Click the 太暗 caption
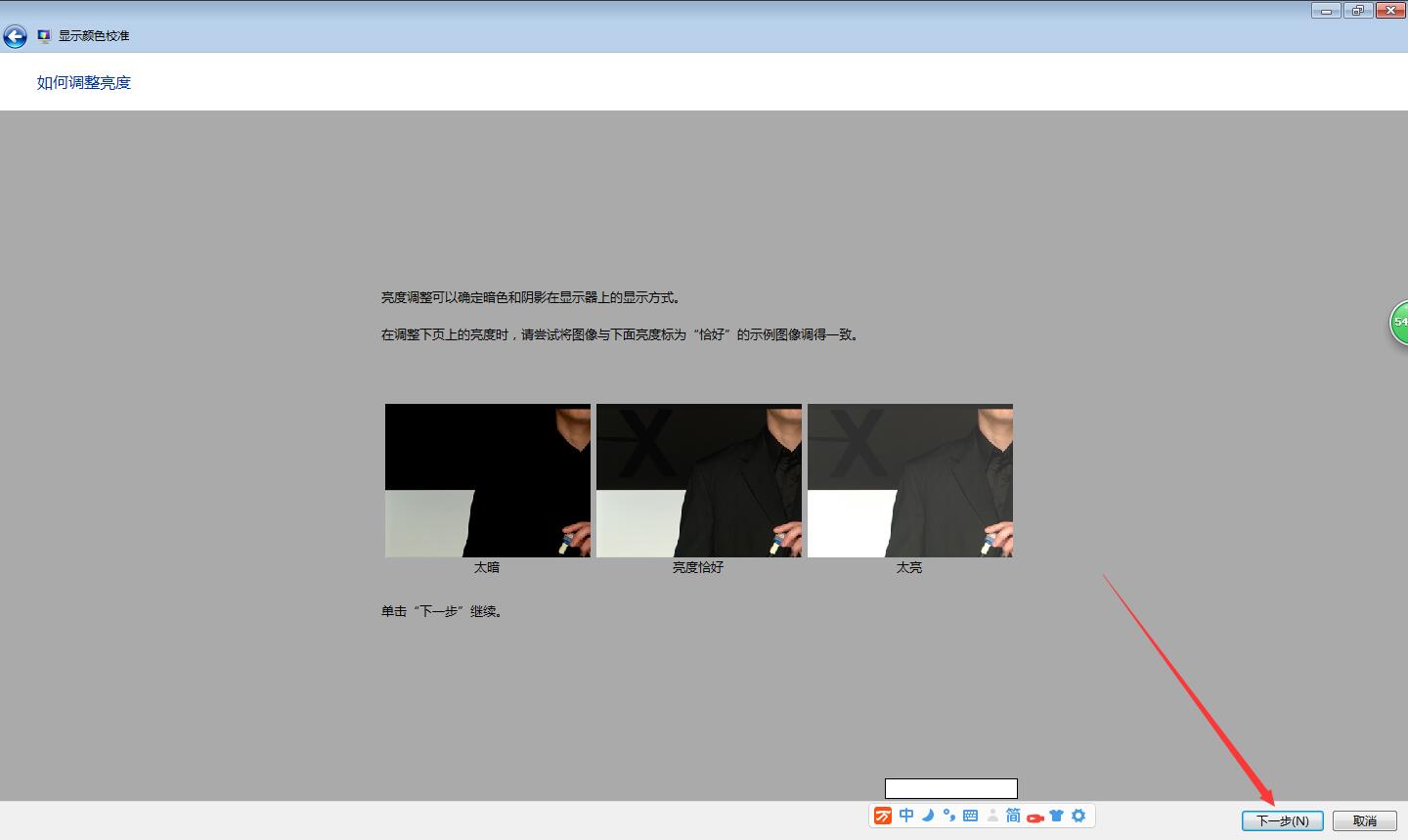 (487, 567)
